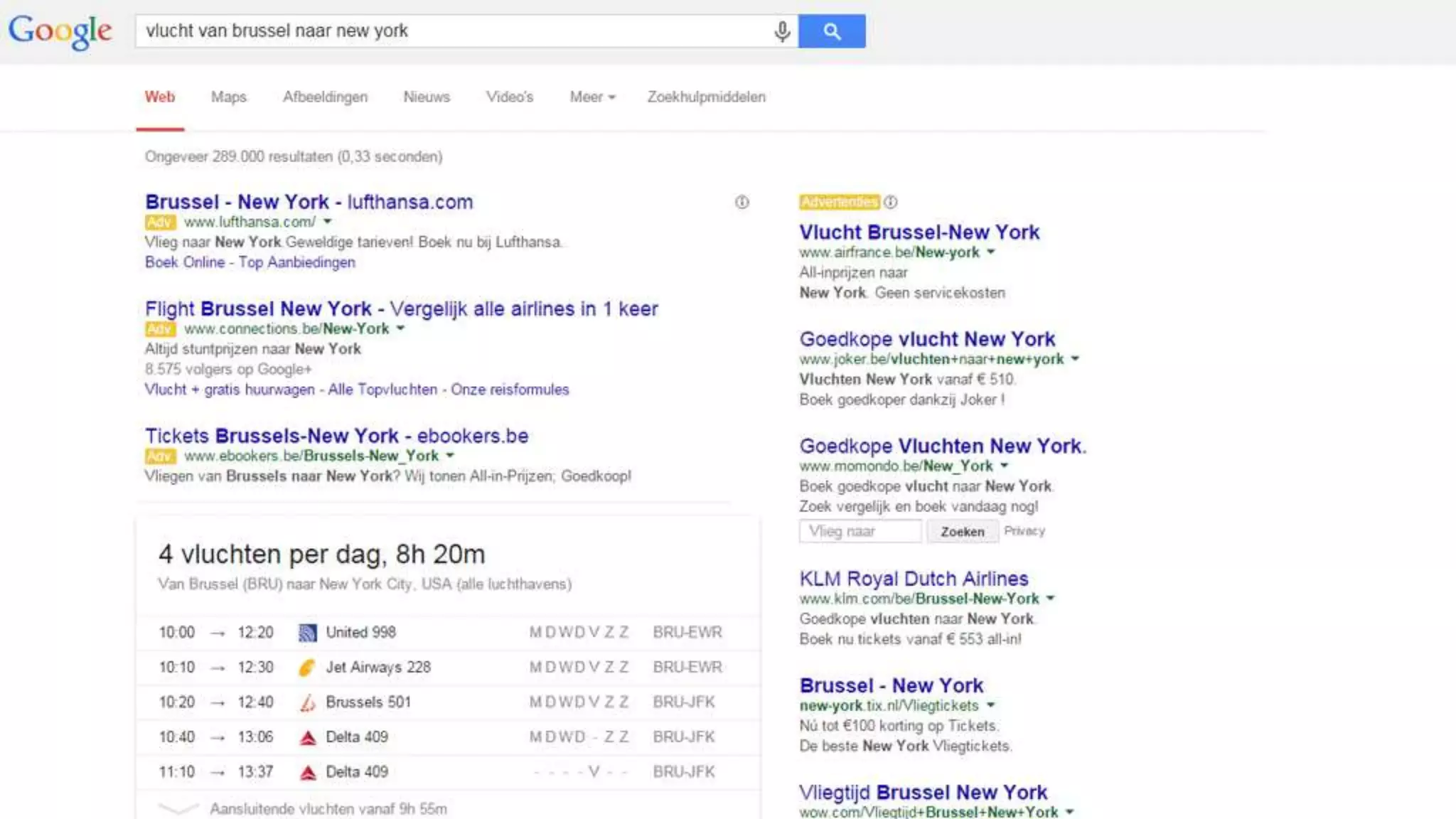Click the Zoeken button in momondo ad
This screenshot has height=819, width=1456.
(x=962, y=532)
